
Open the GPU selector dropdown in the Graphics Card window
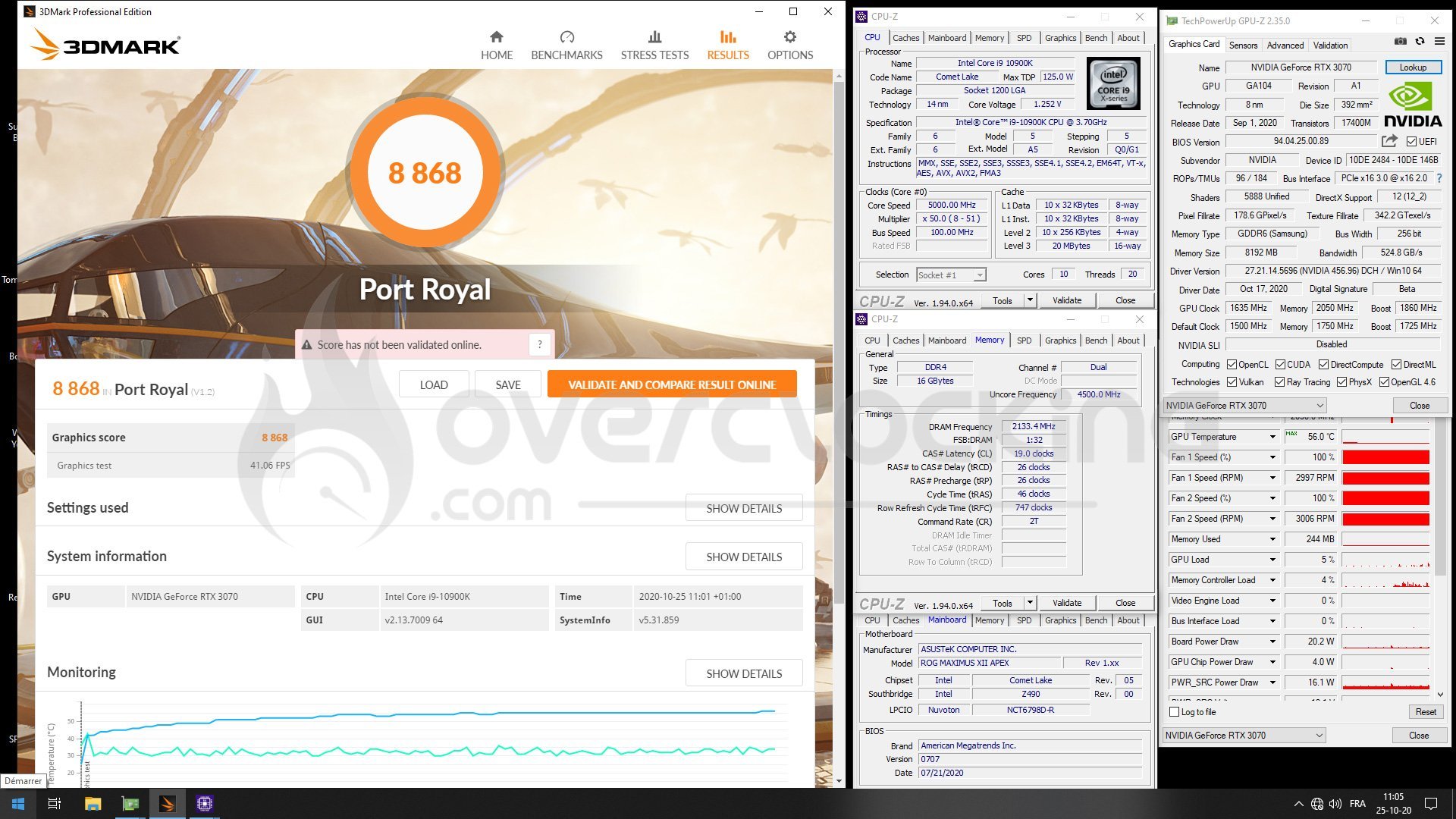[x=1244, y=406]
